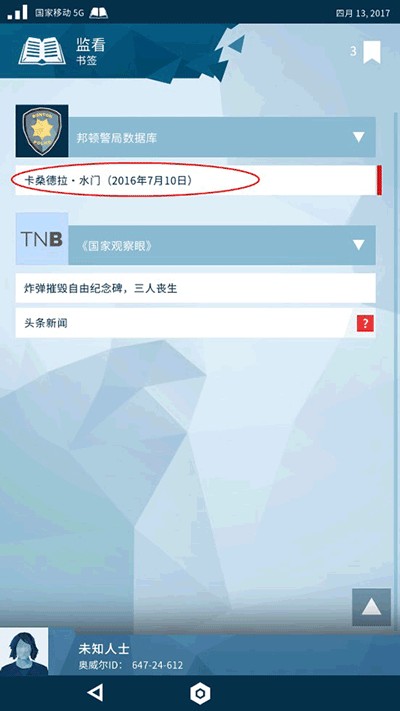This screenshot has height=711, width=400.
Task: Tap the 未知人士 profile bar
Action: [x=200, y=655]
